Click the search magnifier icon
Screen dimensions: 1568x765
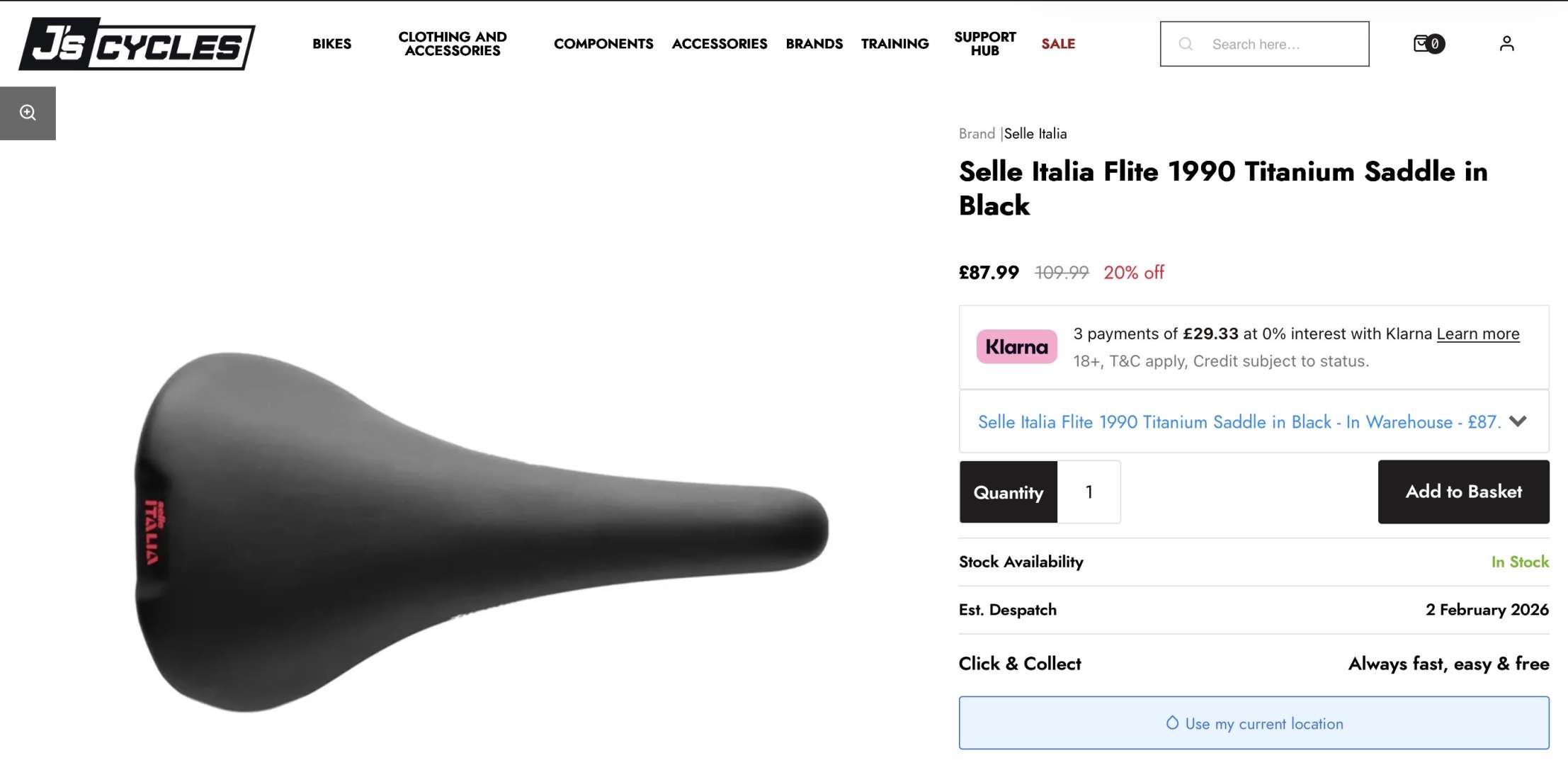1185,44
